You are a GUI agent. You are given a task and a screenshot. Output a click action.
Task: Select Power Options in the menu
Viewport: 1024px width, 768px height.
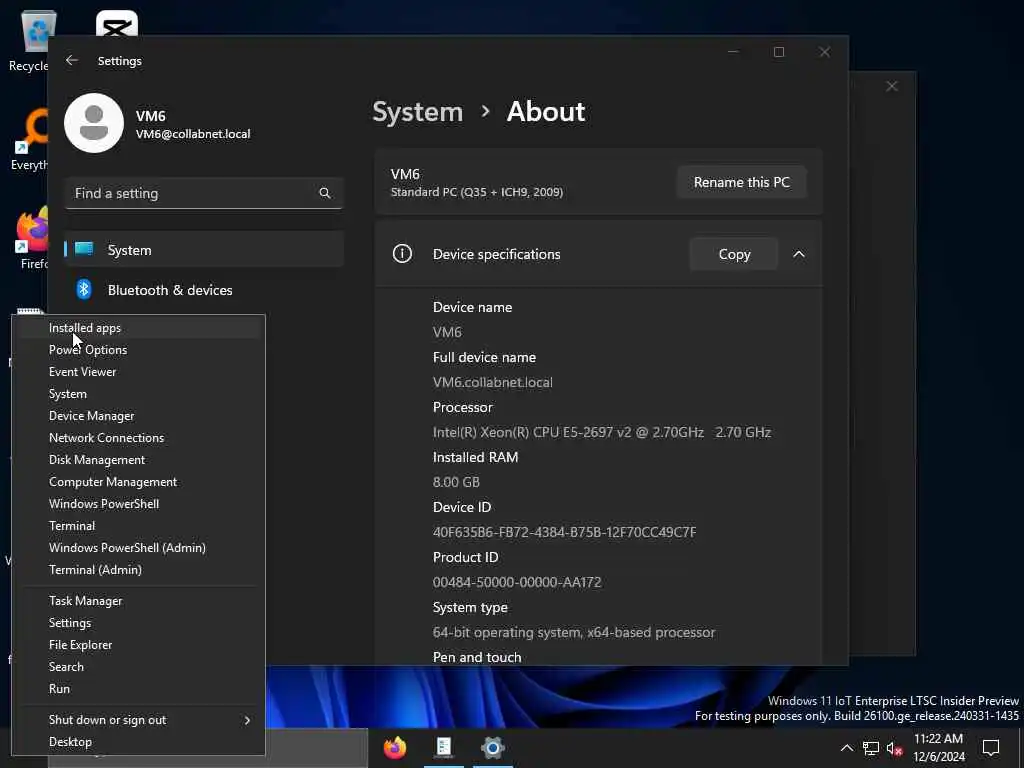point(138,350)
